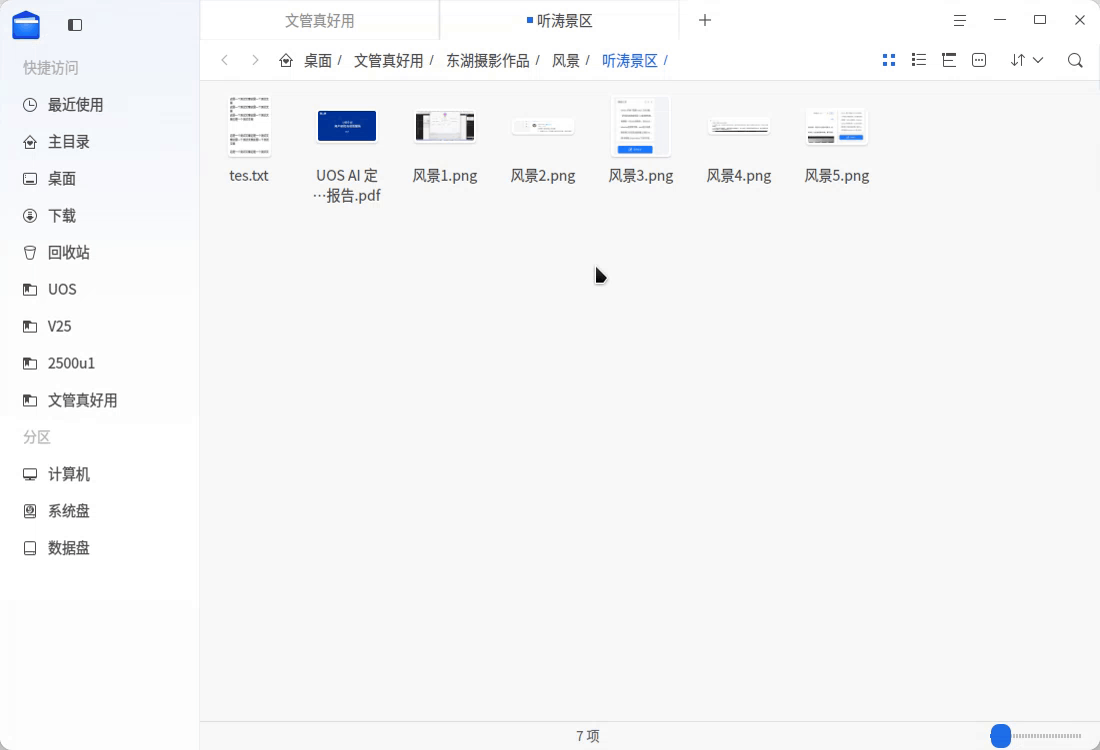Click the 下载 download icon

click(x=30, y=215)
